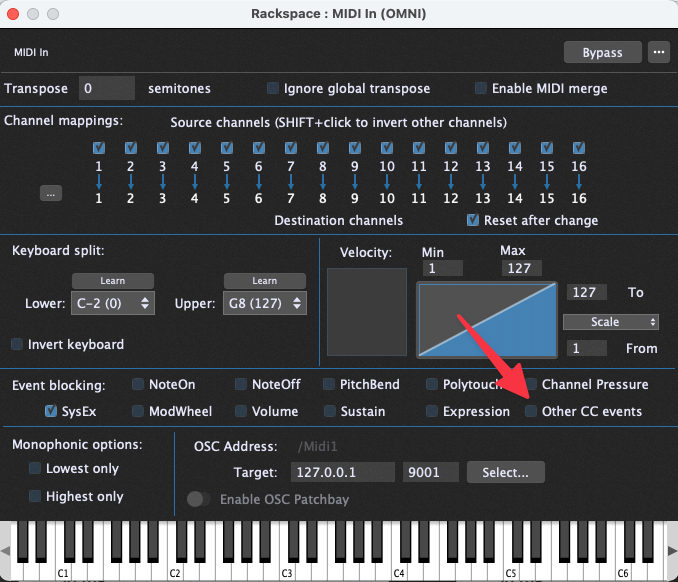Enable Ignore global transpose
The height and width of the screenshot is (582, 678).
tap(273, 88)
